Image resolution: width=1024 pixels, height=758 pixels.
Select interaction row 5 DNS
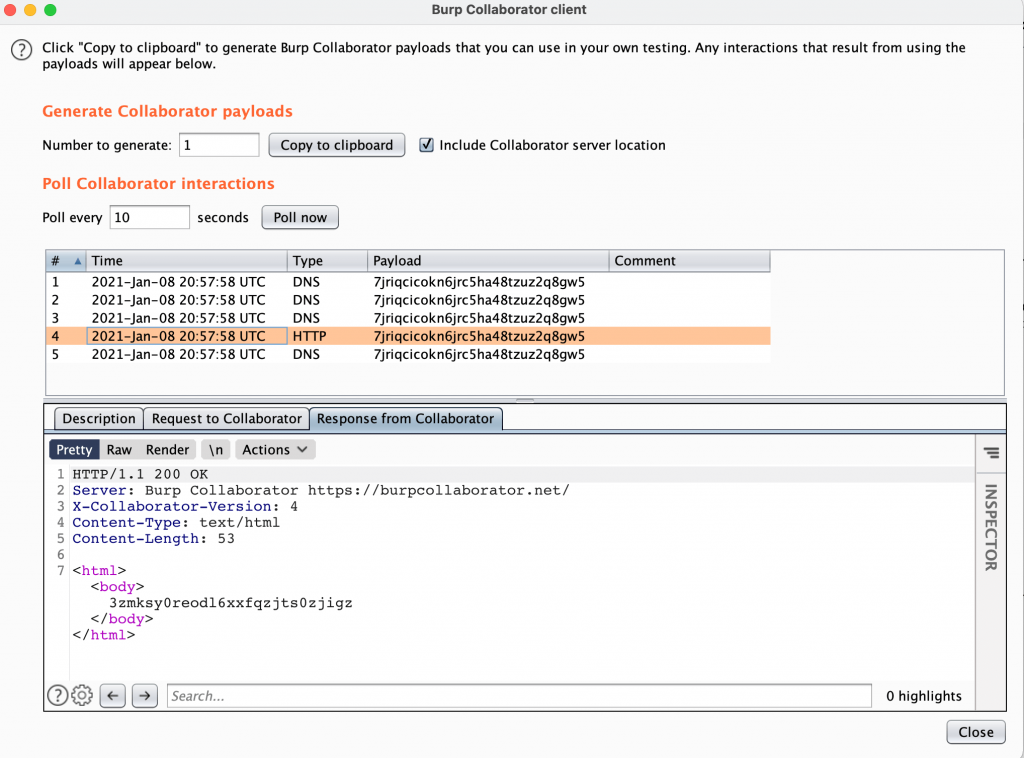[x=408, y=355]
